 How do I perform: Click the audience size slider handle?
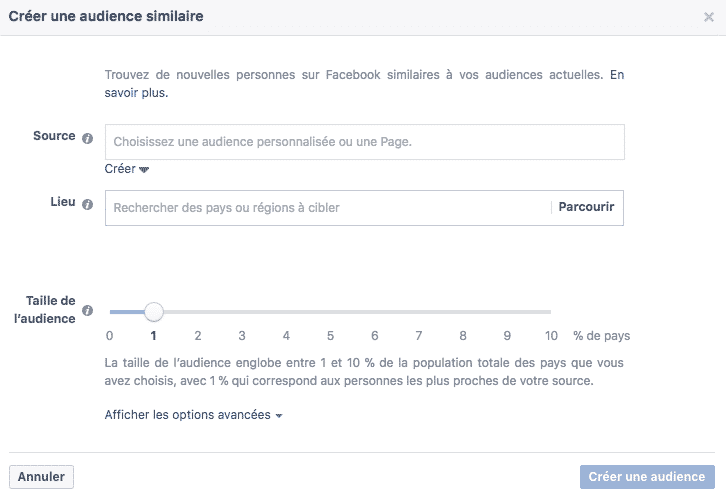coord(153,312)
